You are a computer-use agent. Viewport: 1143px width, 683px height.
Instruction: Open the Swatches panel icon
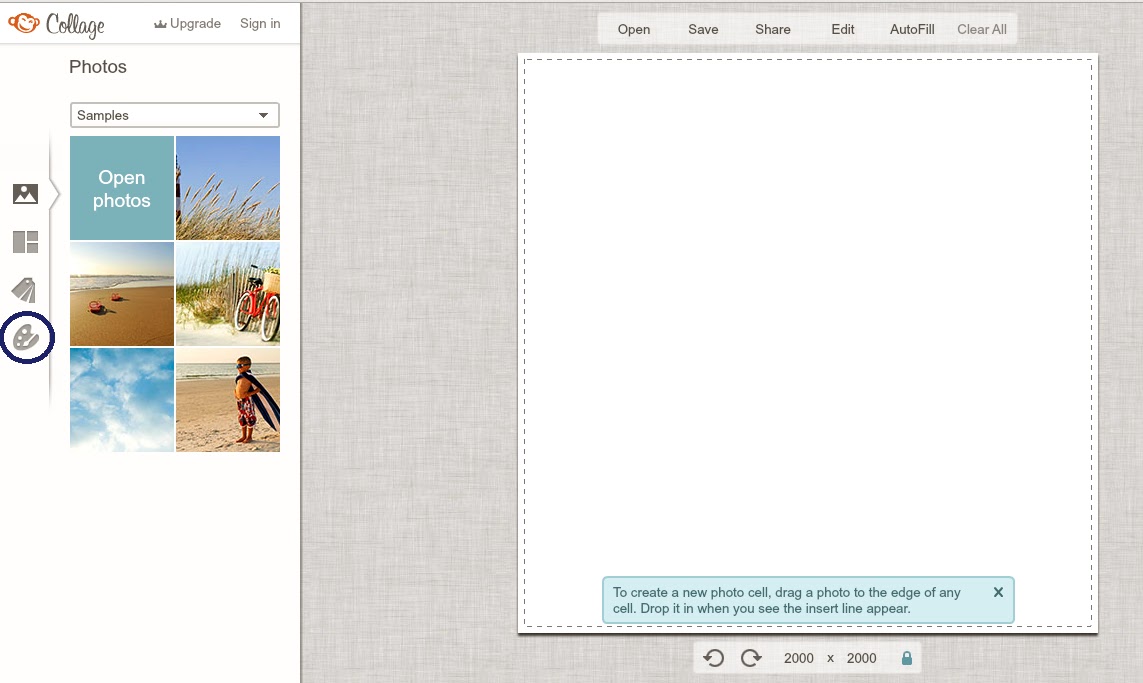point(24,290)
